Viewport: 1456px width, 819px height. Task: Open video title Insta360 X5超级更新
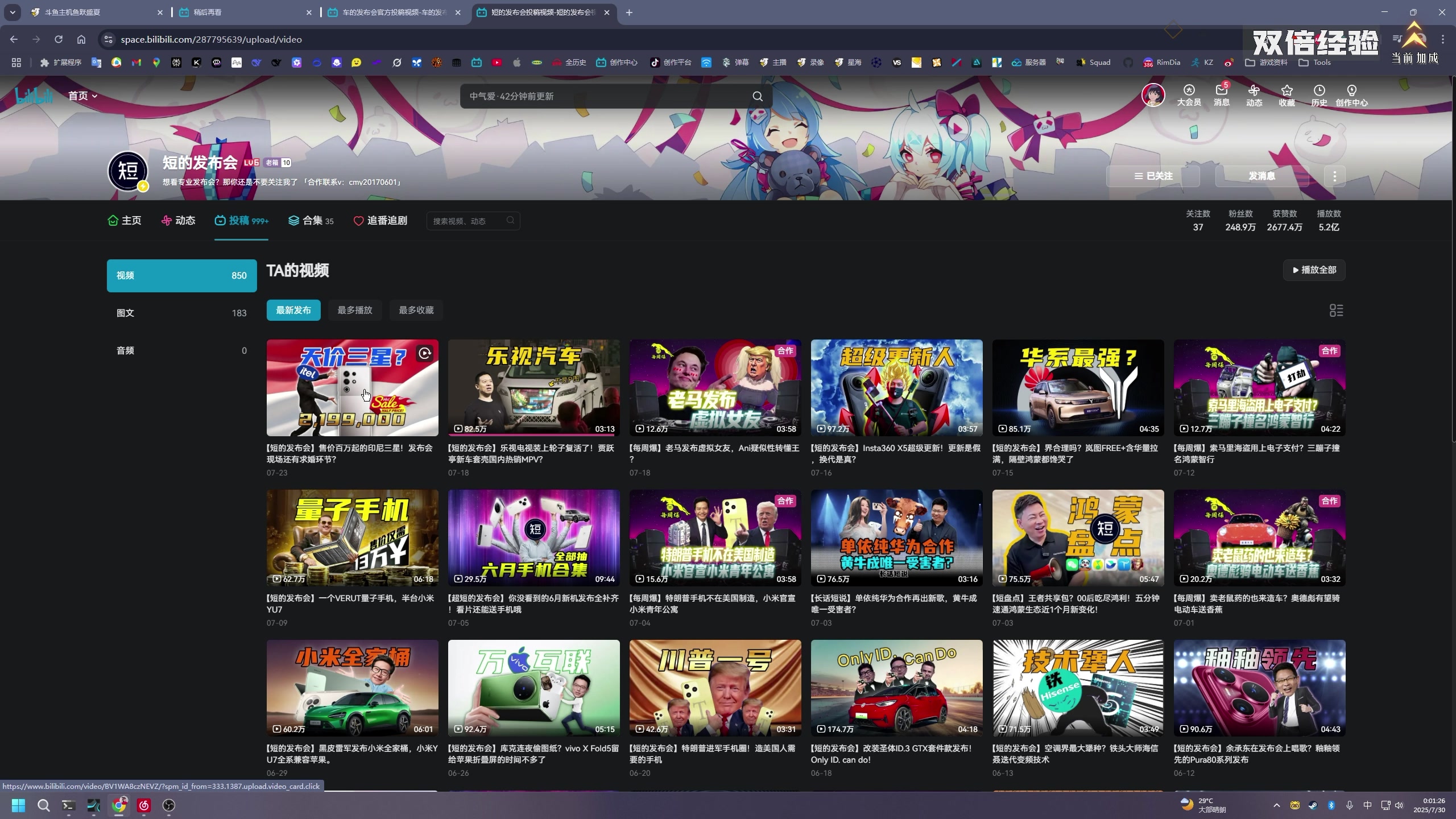click(x=896, y=454)
